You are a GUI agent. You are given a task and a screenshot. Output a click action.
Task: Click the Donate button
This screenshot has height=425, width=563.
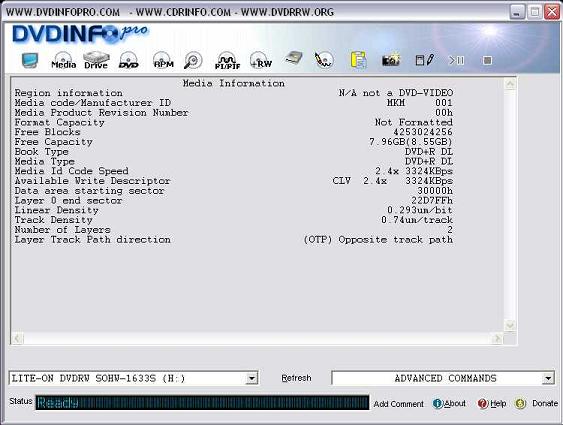pos(545,403)
